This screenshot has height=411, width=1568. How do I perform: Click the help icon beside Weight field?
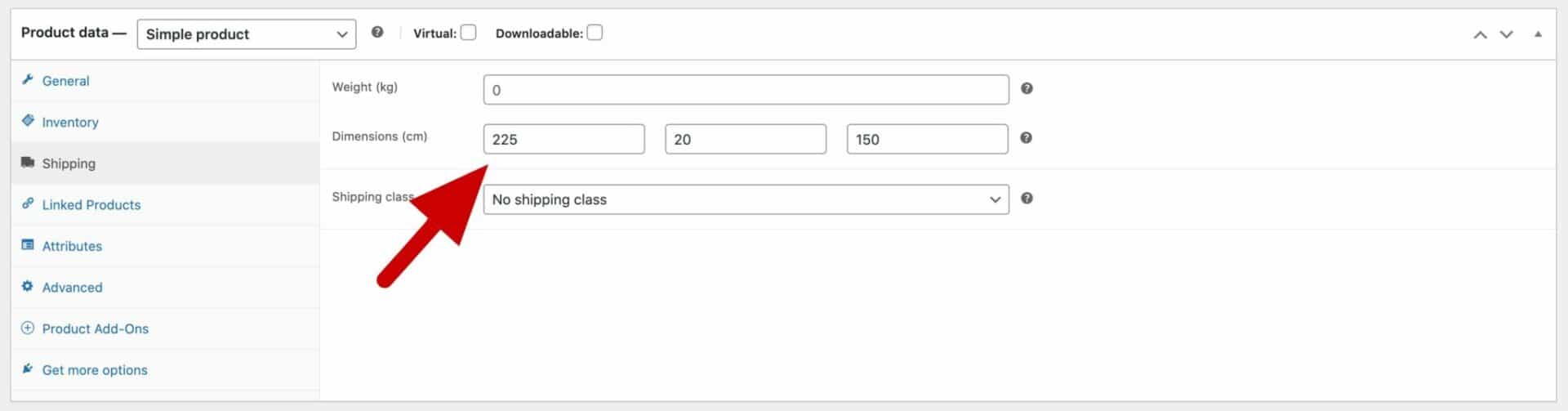coord(1027,88)
